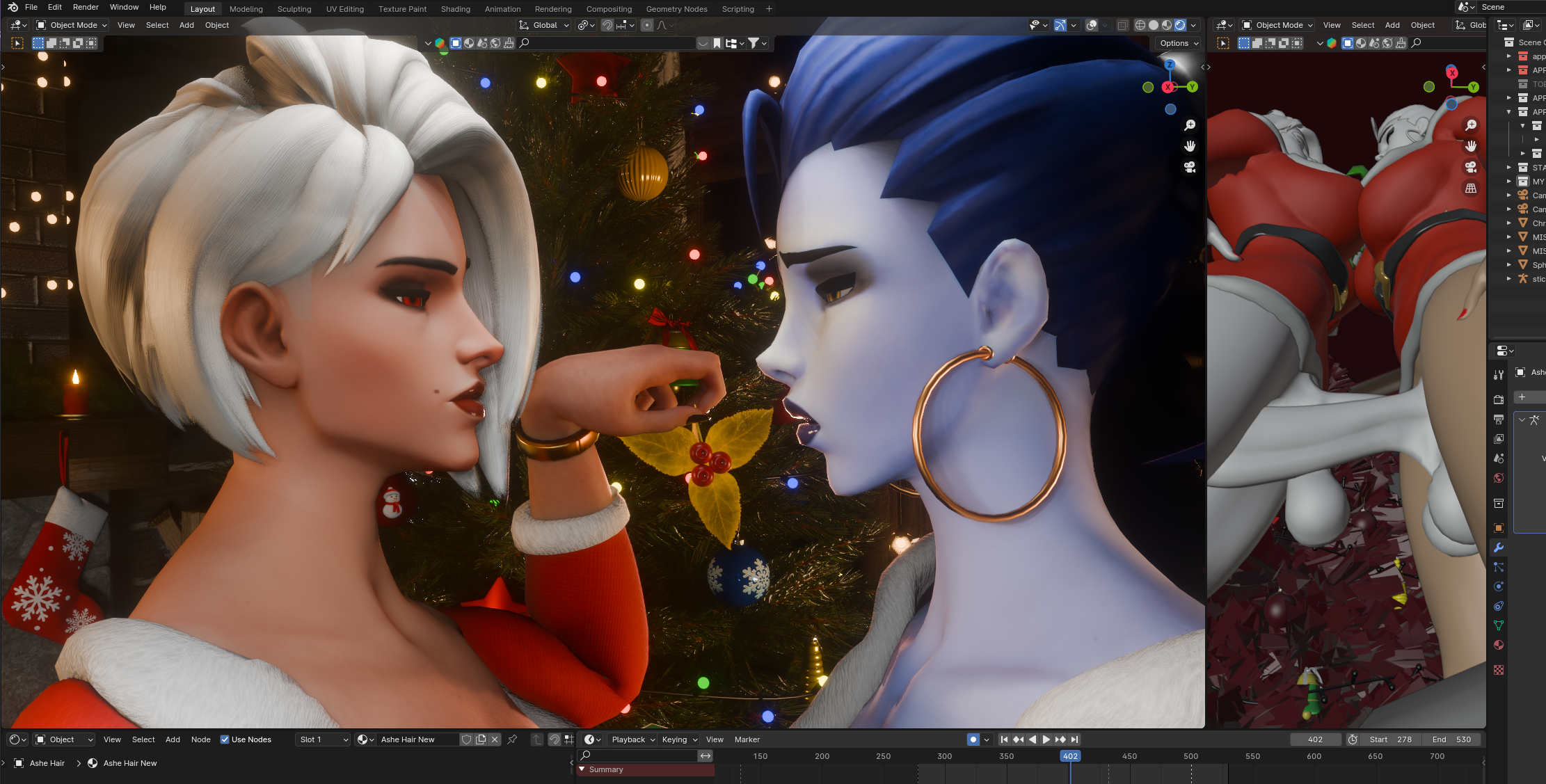Viewport: 1546px width, 784px height.
Task: Click the Start frame field showing 278
Action: coord(1390,739)
